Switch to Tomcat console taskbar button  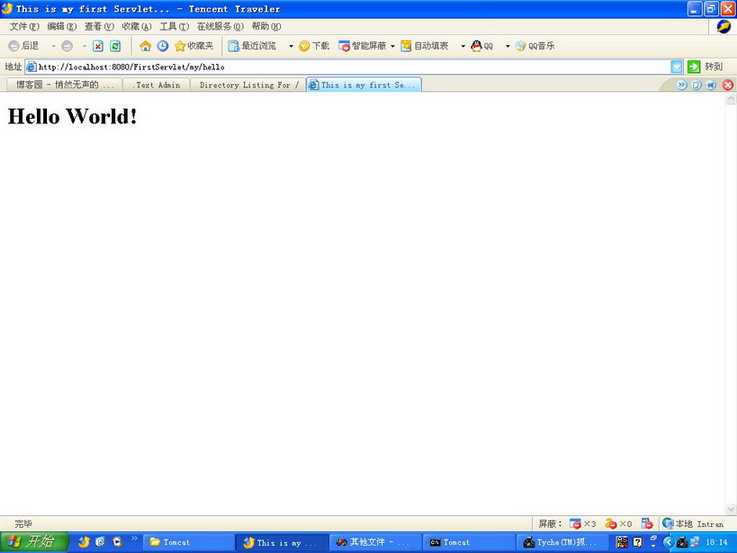(468, 542)
